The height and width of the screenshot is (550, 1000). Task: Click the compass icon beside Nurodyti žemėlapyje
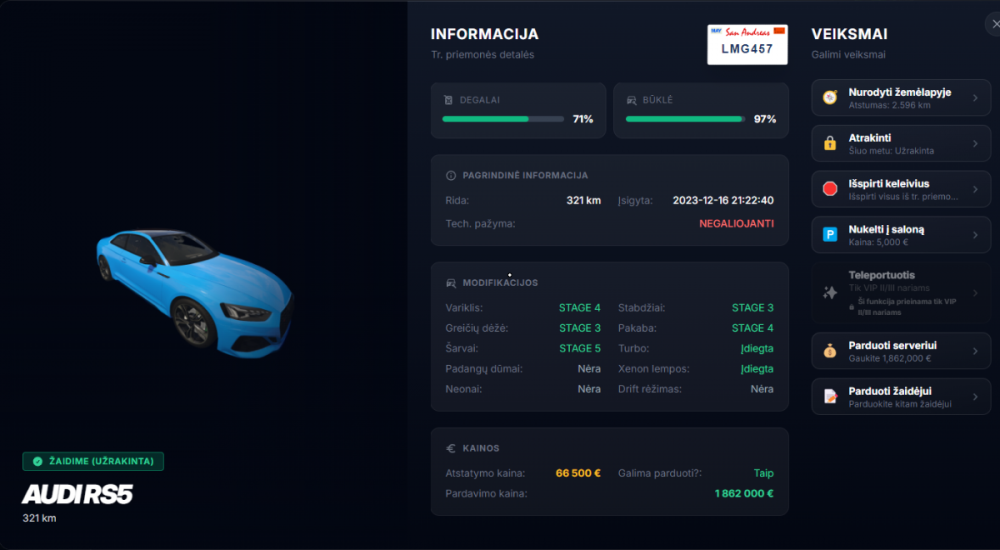point(830,98)
